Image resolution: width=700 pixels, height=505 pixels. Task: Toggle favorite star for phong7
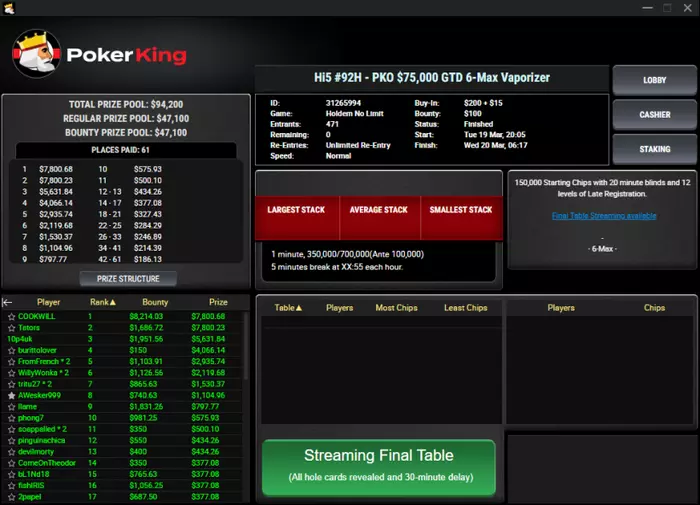[12, 418]
